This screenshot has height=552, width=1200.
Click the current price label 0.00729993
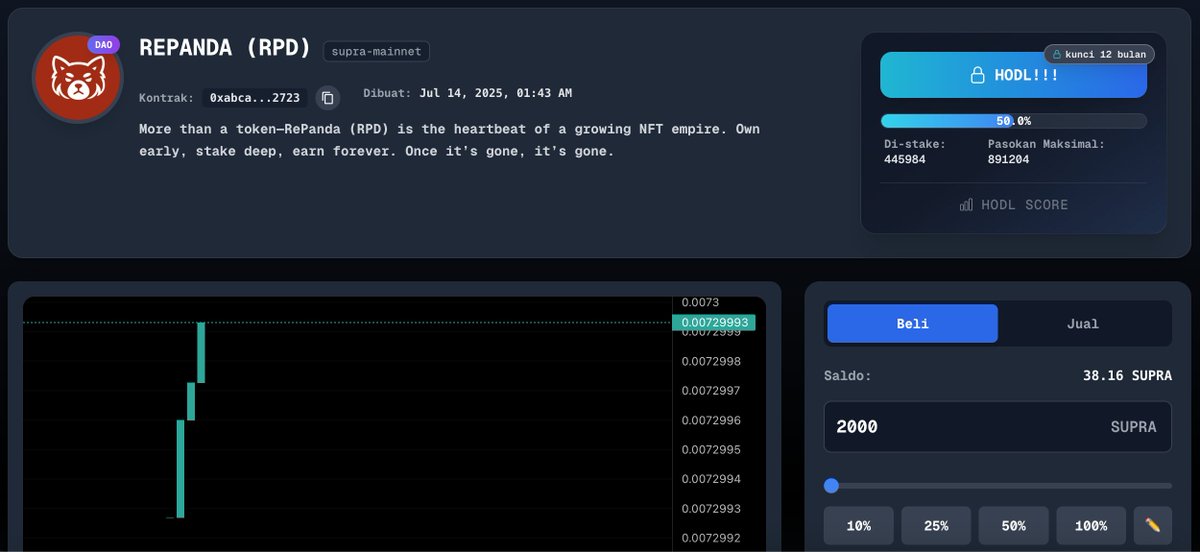click(x=714, y=322)
